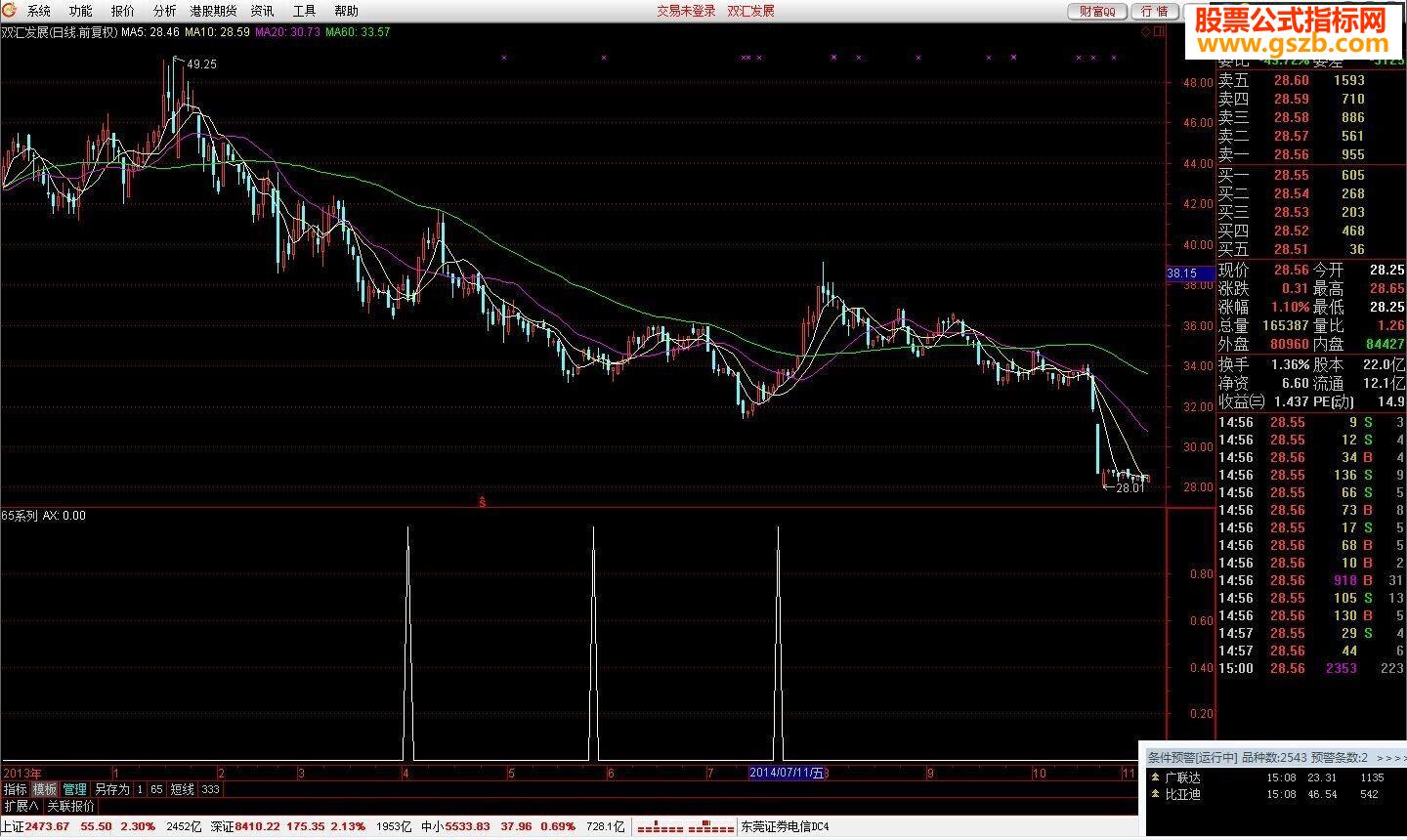The width and height of the screenshot is (1407, 840).
Task: Select the 管理 tab
Action: 74,789
